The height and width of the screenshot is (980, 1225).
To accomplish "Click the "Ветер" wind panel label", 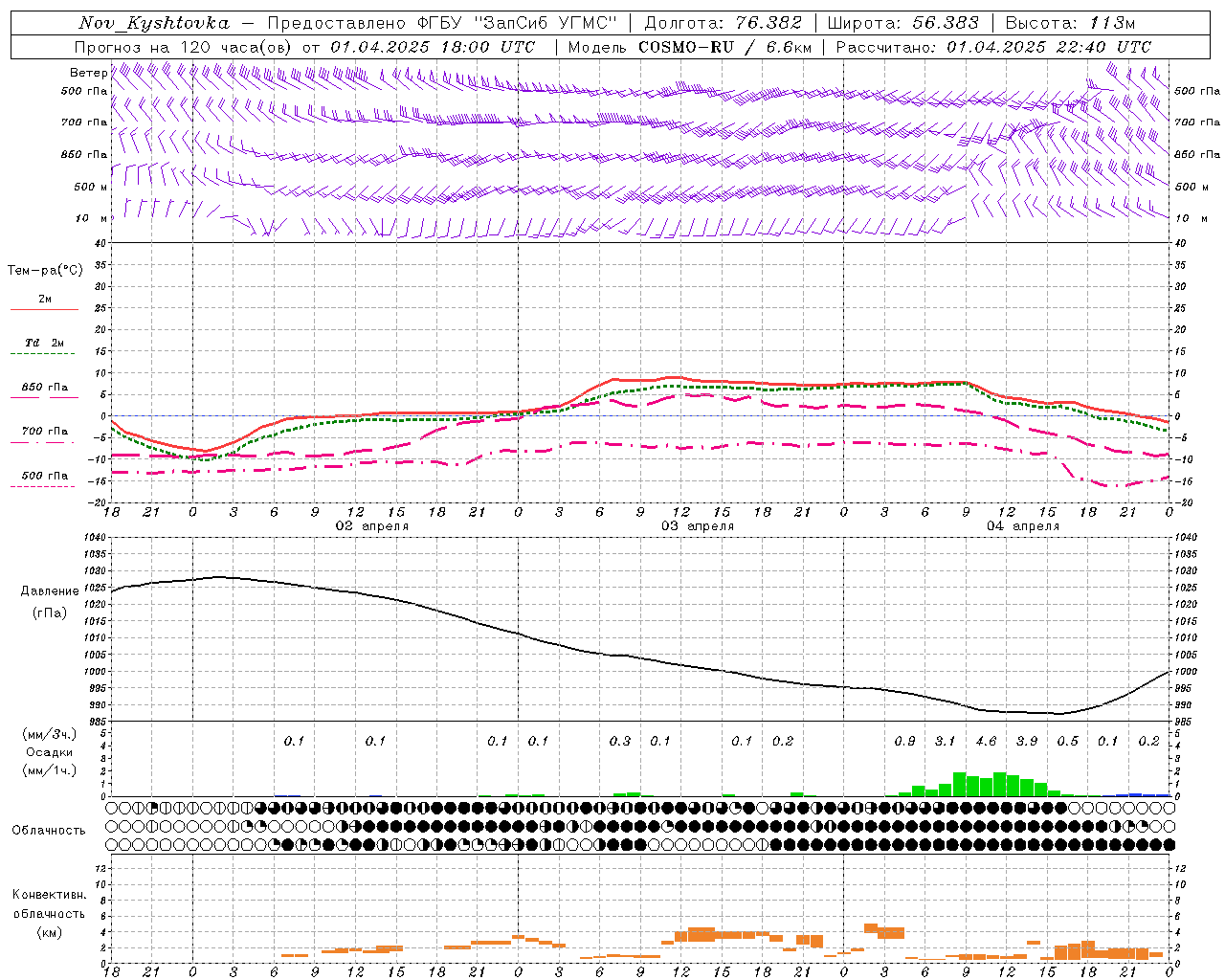I will coord(89,73).
